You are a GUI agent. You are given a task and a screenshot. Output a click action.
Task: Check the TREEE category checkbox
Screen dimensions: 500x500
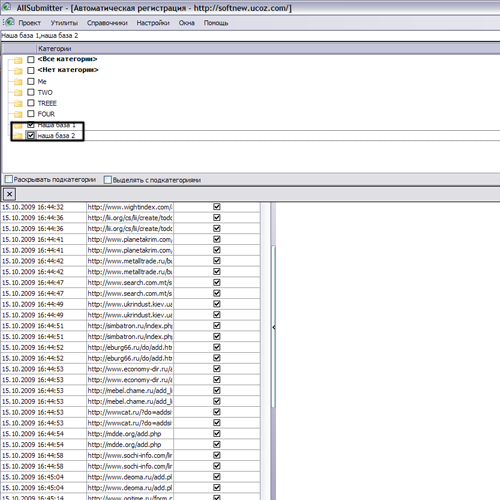[31, 103]
